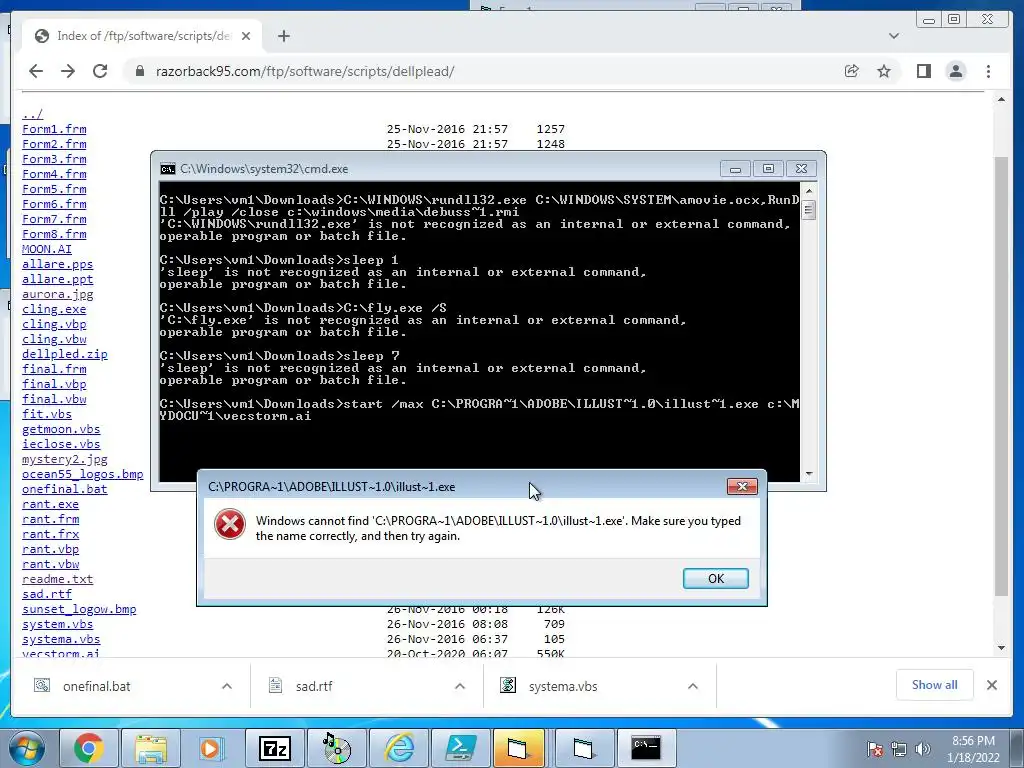Open aurora.jpg link

57,295
